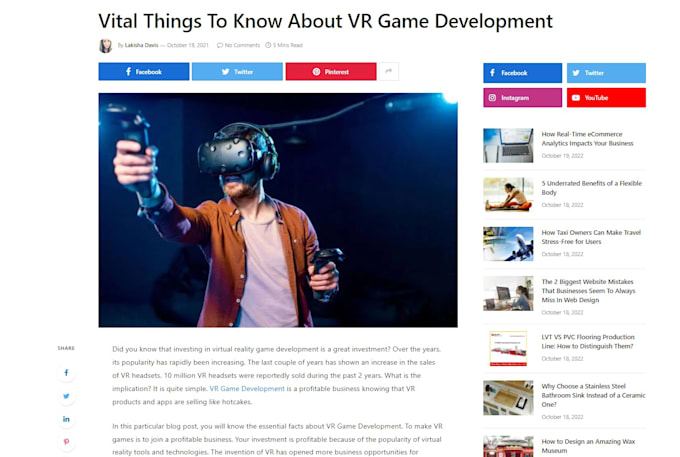This screenshot has height=457, width=680.
Task: Click the Pinterest logo icon inside the red share button
Action: (x=317, y=72)
